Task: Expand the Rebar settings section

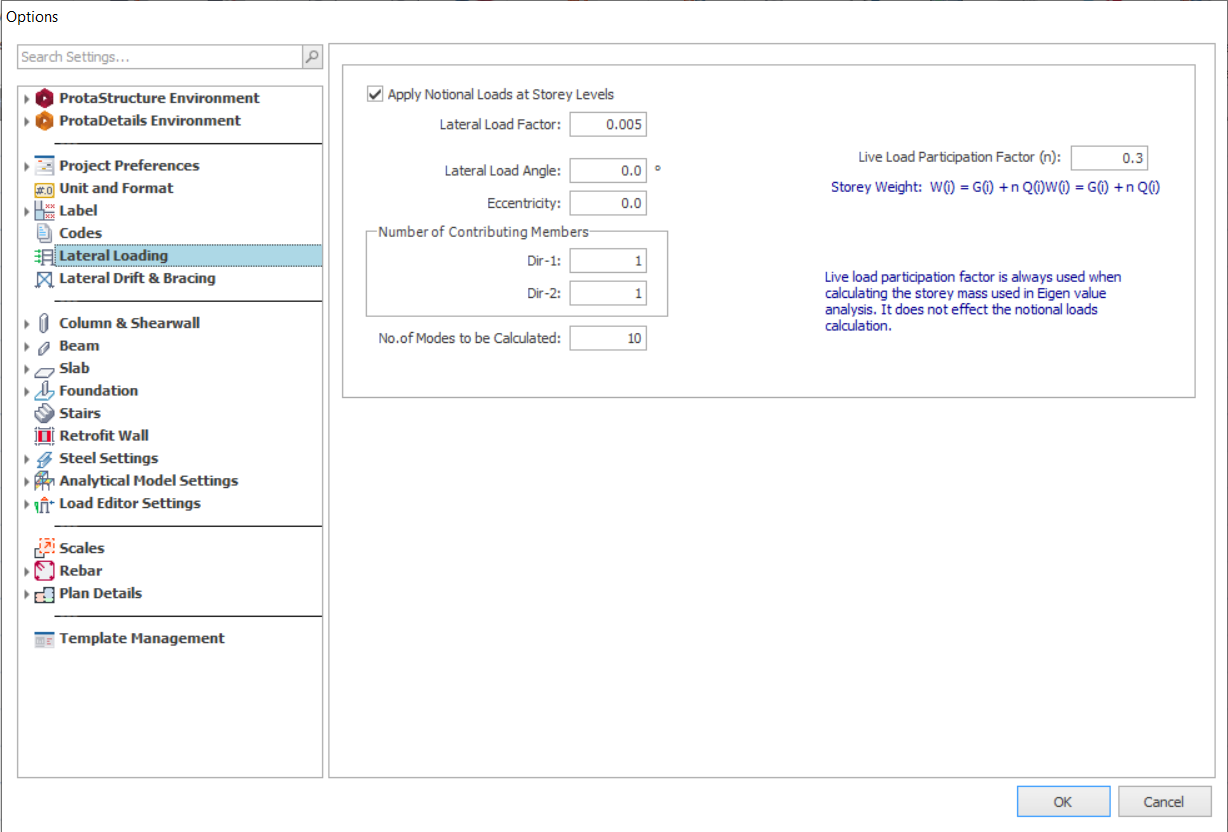Action: click(27, 570)
